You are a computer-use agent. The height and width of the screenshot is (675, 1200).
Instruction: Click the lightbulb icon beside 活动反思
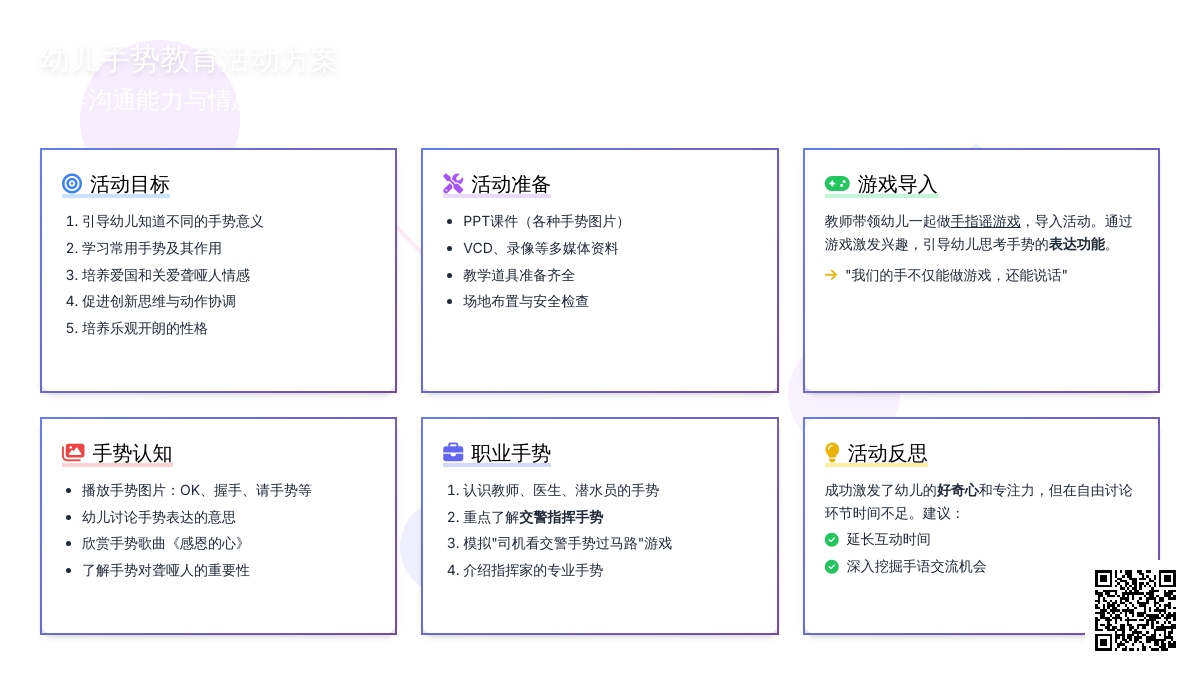[x=832, y=453]
